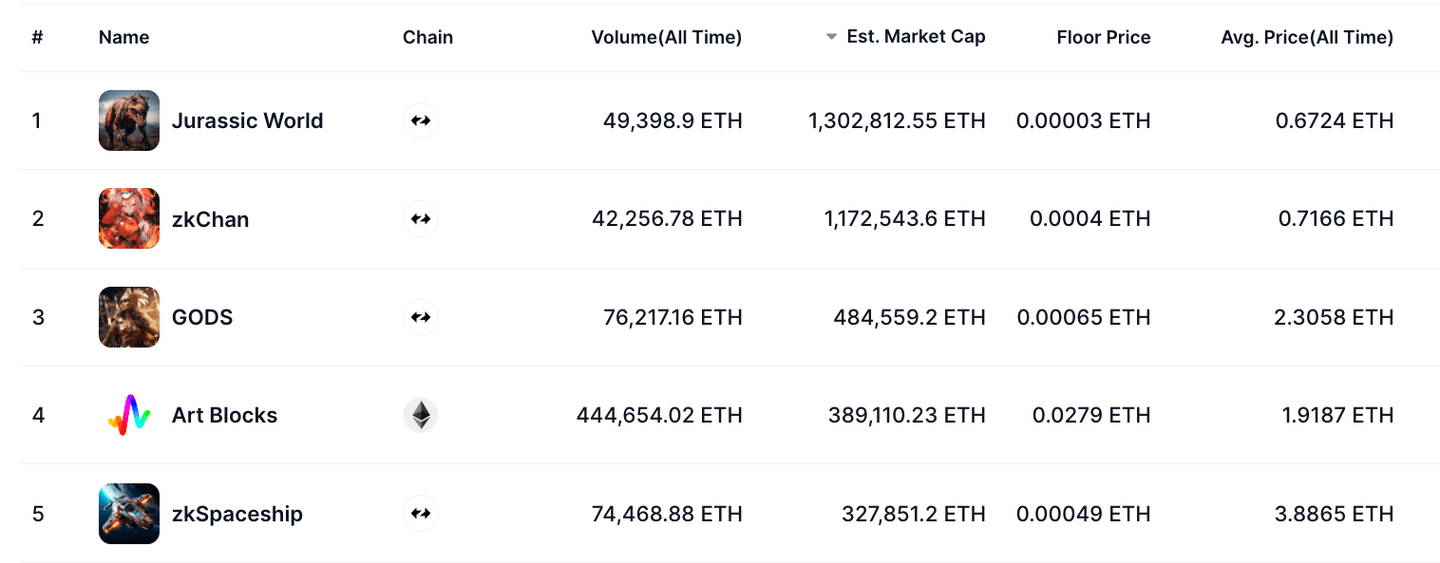
Task: Sort by Volume(All Time) column header
Action: [666, 38]
